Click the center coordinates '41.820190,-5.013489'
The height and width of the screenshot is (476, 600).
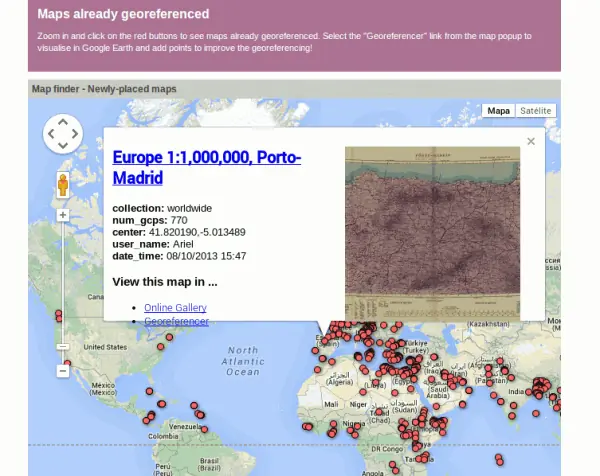[x=197, y=232]
